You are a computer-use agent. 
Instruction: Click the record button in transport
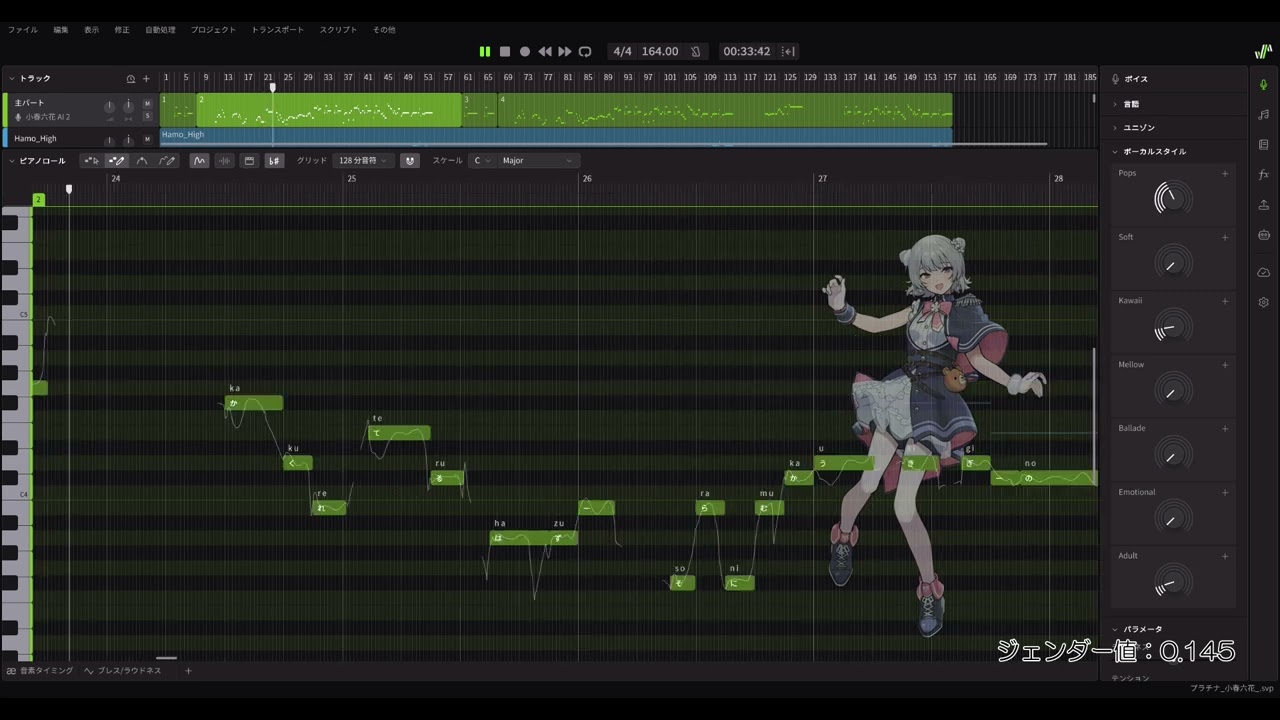coord(525,51)
